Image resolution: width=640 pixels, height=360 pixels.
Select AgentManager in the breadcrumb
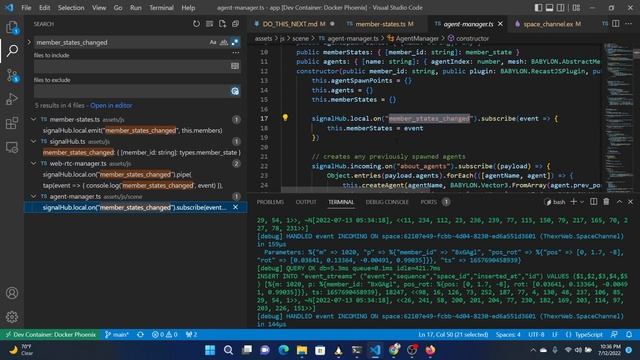(417, 38)
